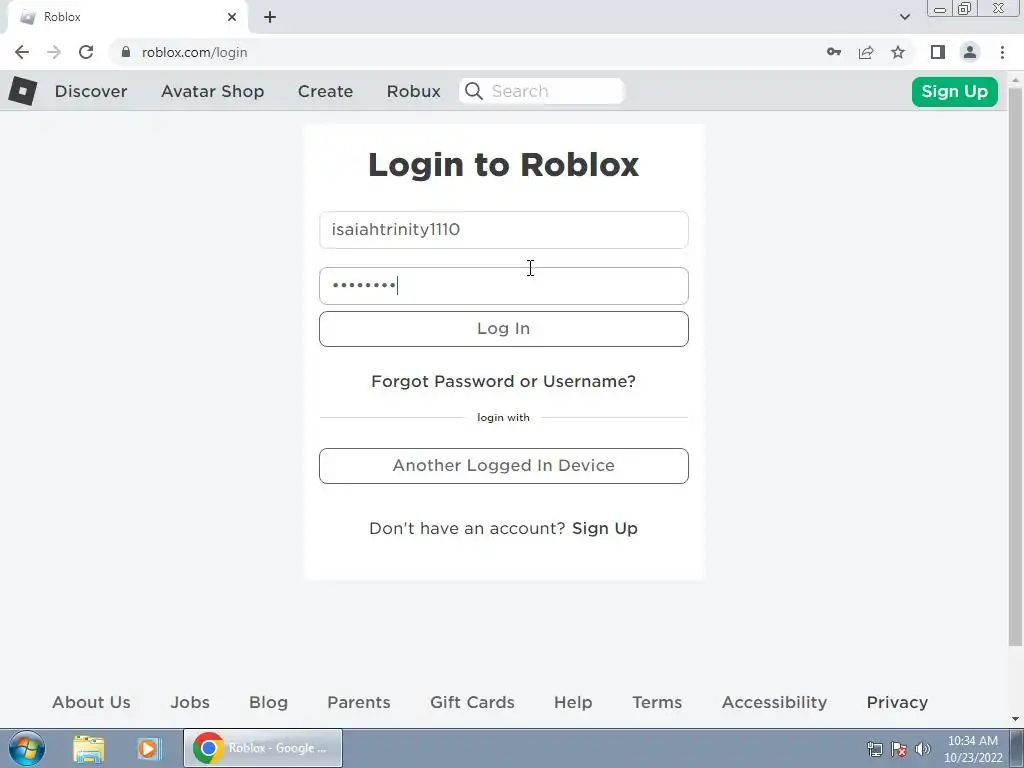Click the Log In button
1024x768 pixels.
504,328
